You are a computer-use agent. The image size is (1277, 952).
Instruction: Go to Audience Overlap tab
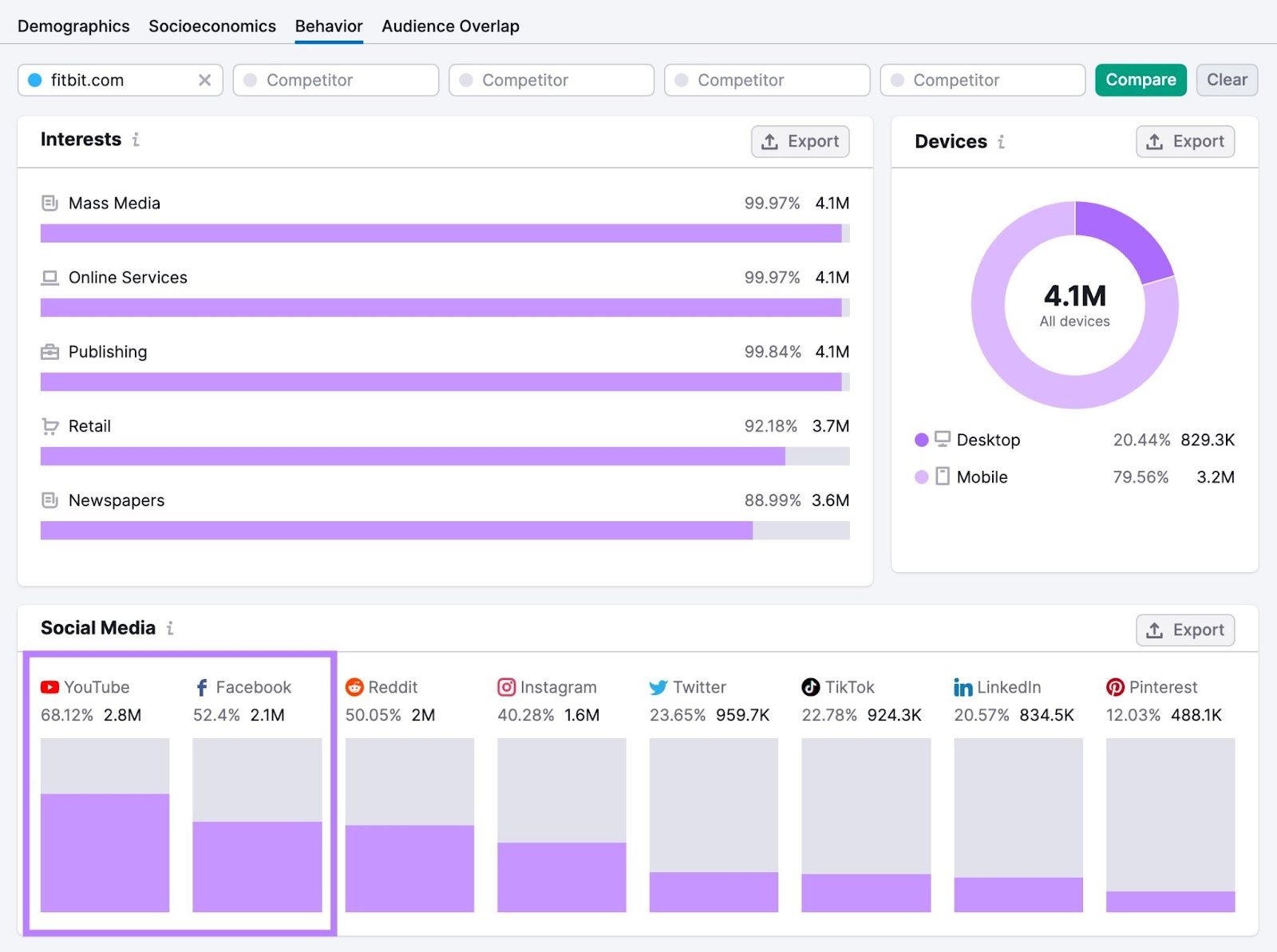(450, 26)
